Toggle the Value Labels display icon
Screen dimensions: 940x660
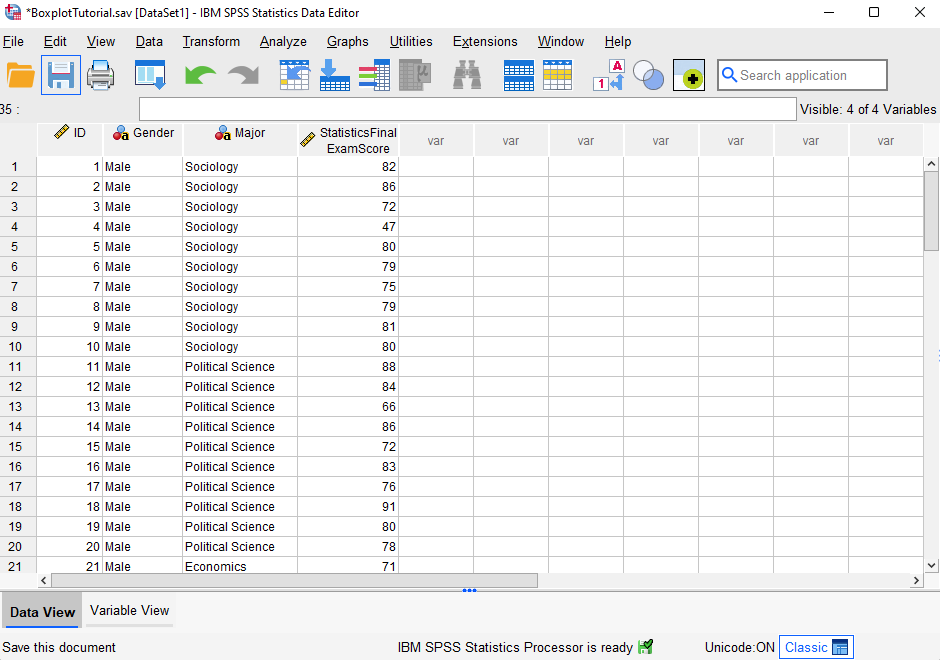[608, 75]
